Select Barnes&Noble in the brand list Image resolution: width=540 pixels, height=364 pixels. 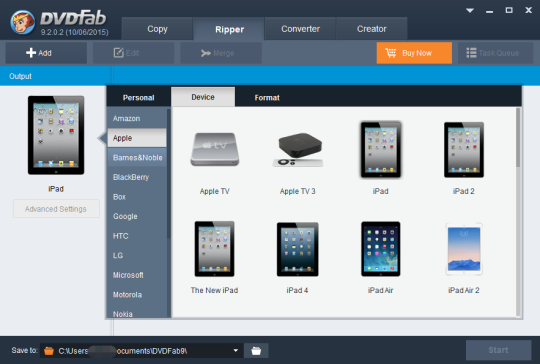137,158
